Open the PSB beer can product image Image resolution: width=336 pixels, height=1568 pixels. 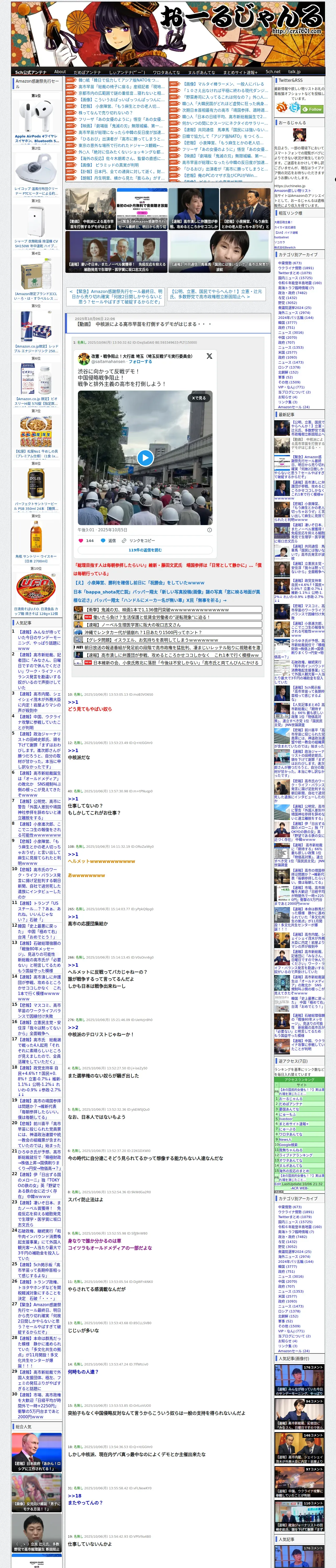click(36, 485)
